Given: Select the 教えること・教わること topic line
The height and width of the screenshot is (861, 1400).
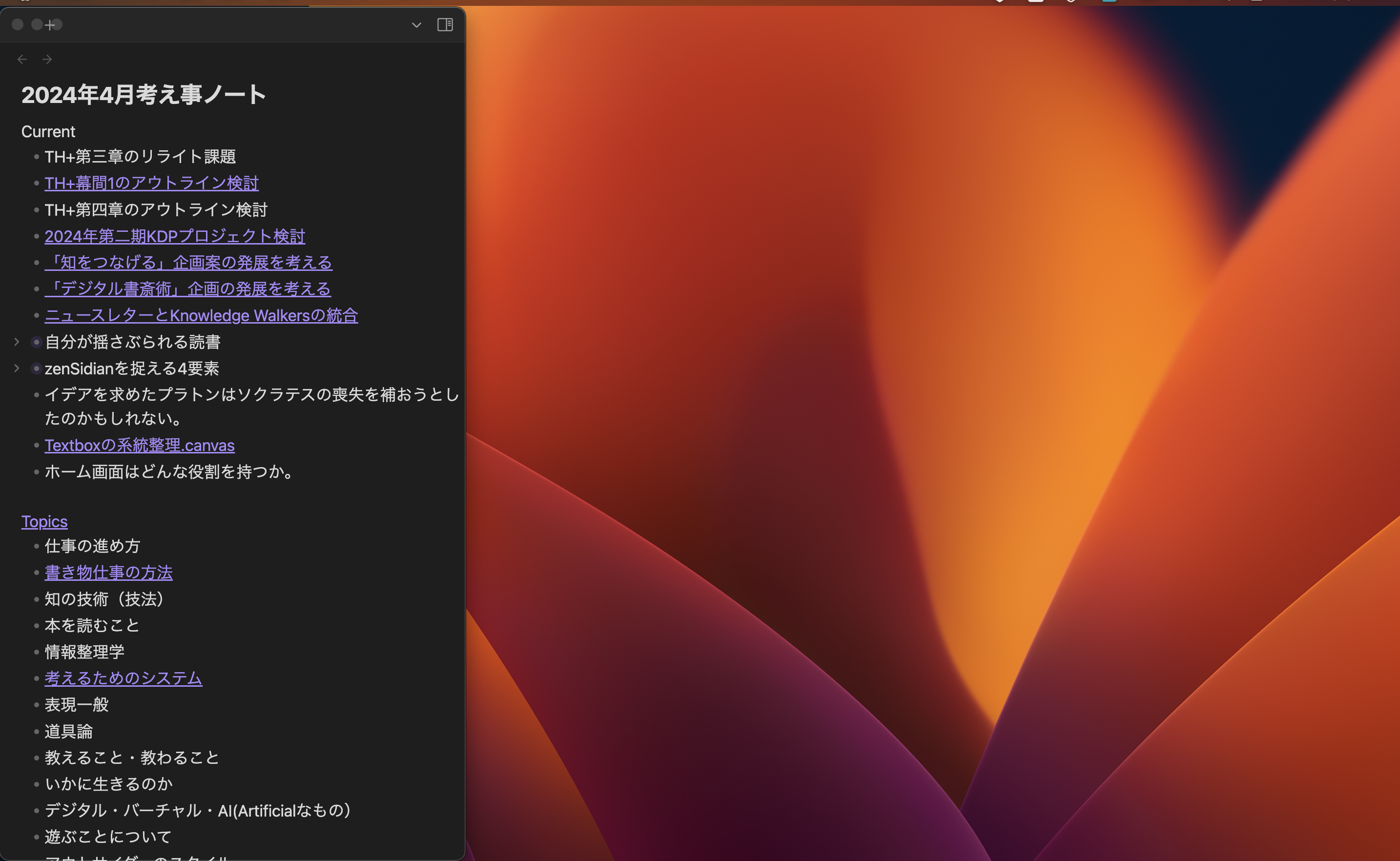Looking at the screenshot, I should click(132, 758).
